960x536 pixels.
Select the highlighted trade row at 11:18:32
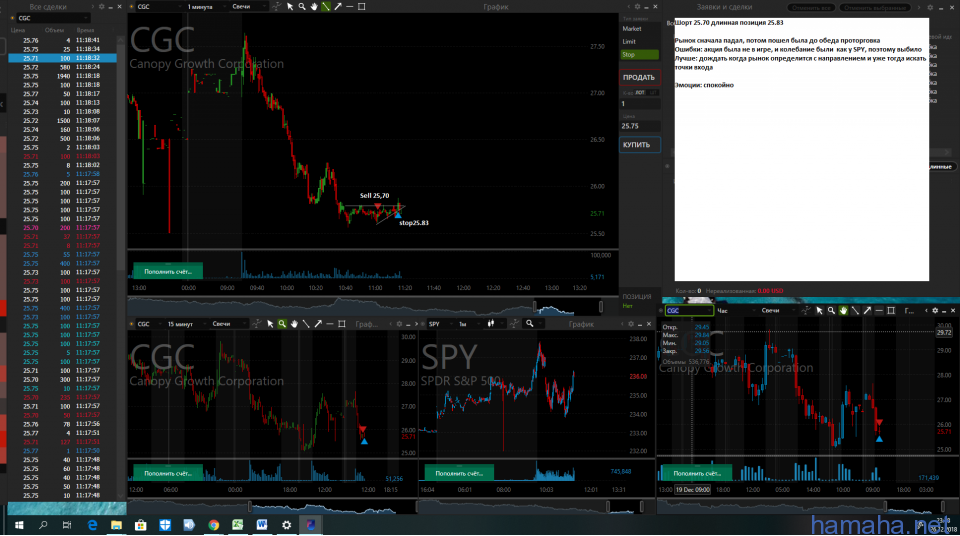(62, 58)
